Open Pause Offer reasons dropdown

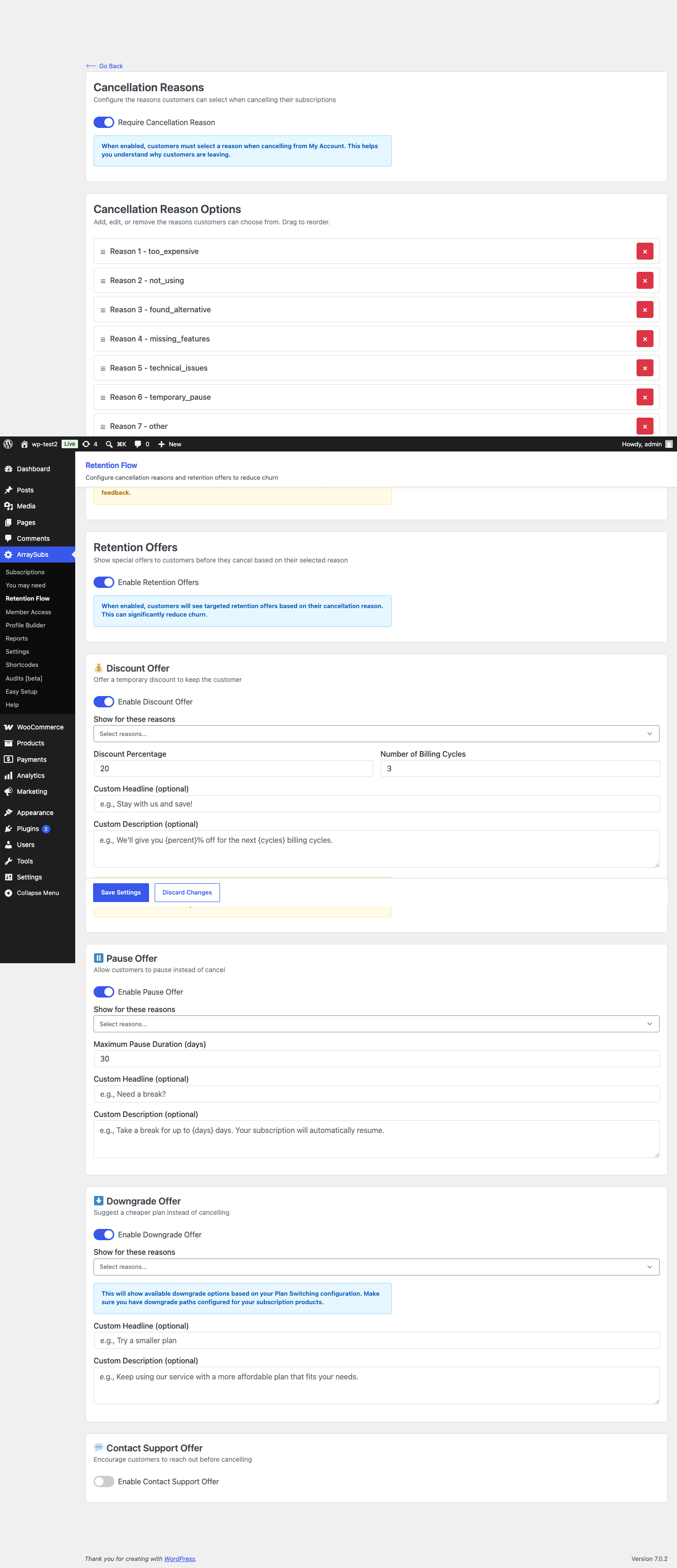pos(377,1024)
